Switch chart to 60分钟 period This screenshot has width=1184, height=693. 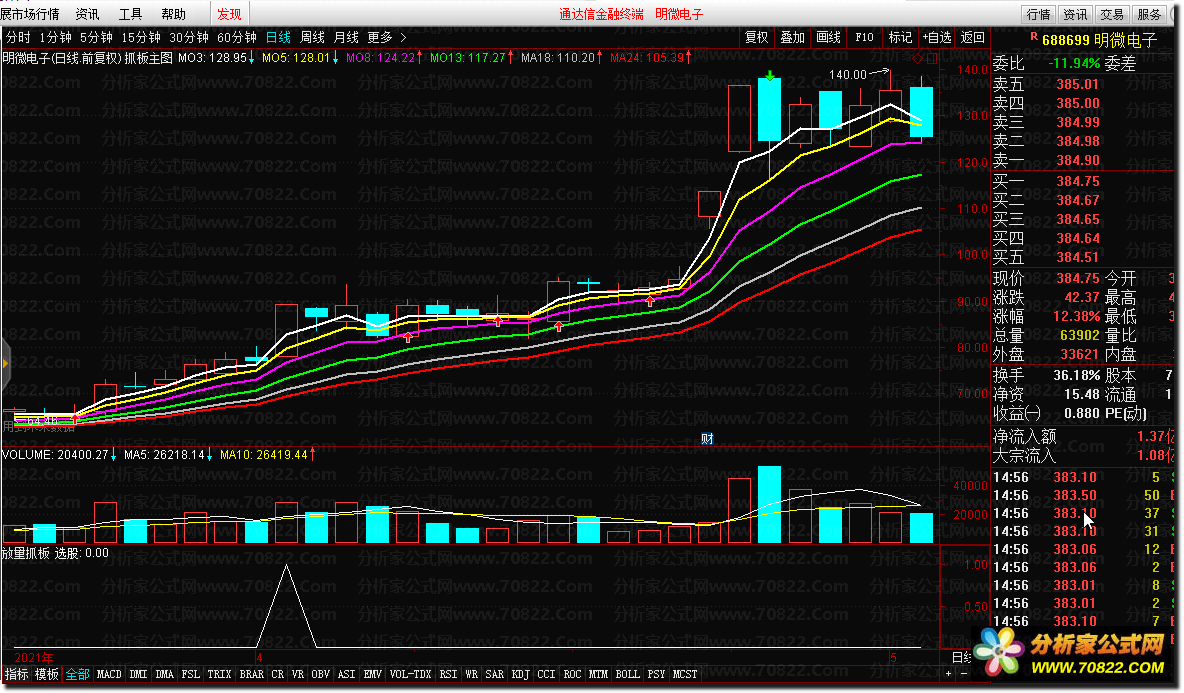click(236, 37)
